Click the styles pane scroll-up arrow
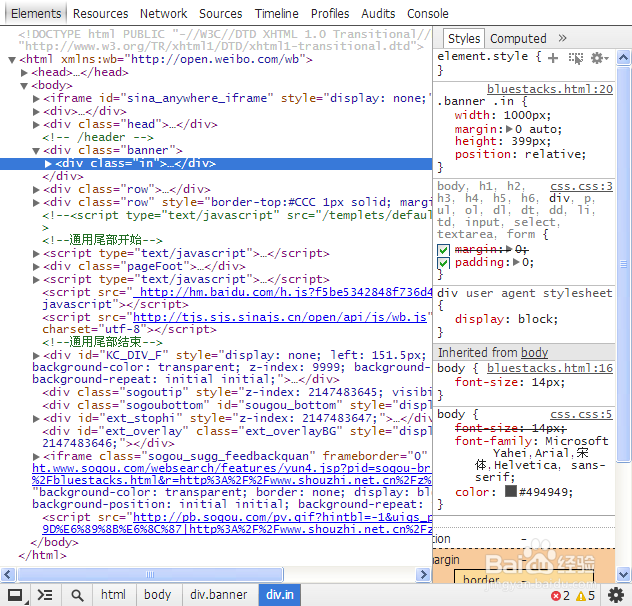 point(624,58)
